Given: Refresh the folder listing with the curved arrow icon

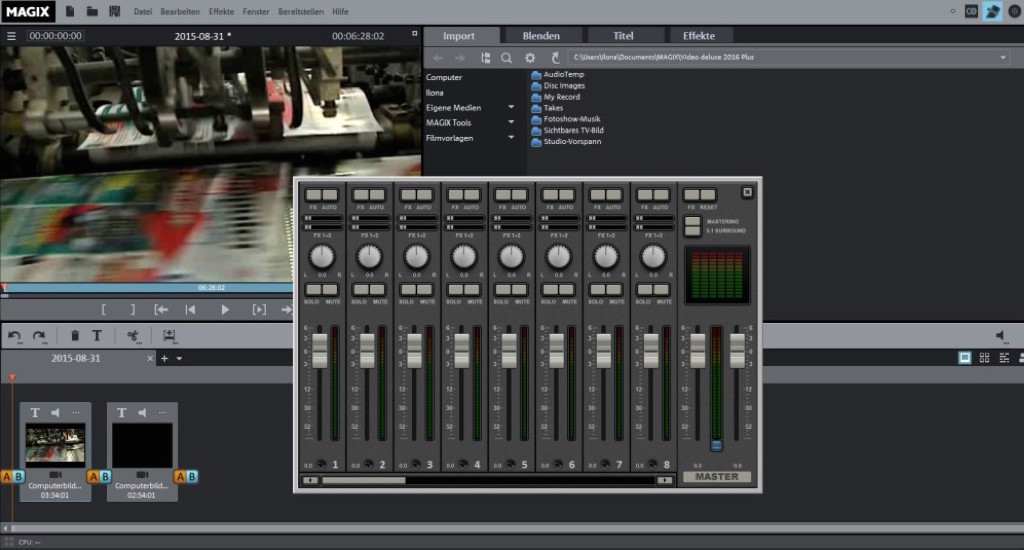Looking at the screenshot, I should click(x=554, y=58).
